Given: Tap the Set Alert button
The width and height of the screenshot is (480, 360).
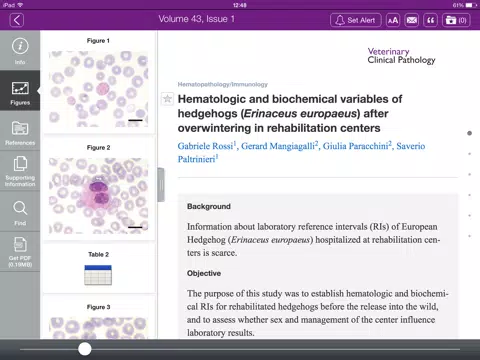Looking at the screenshot, I should coord(355,20).
